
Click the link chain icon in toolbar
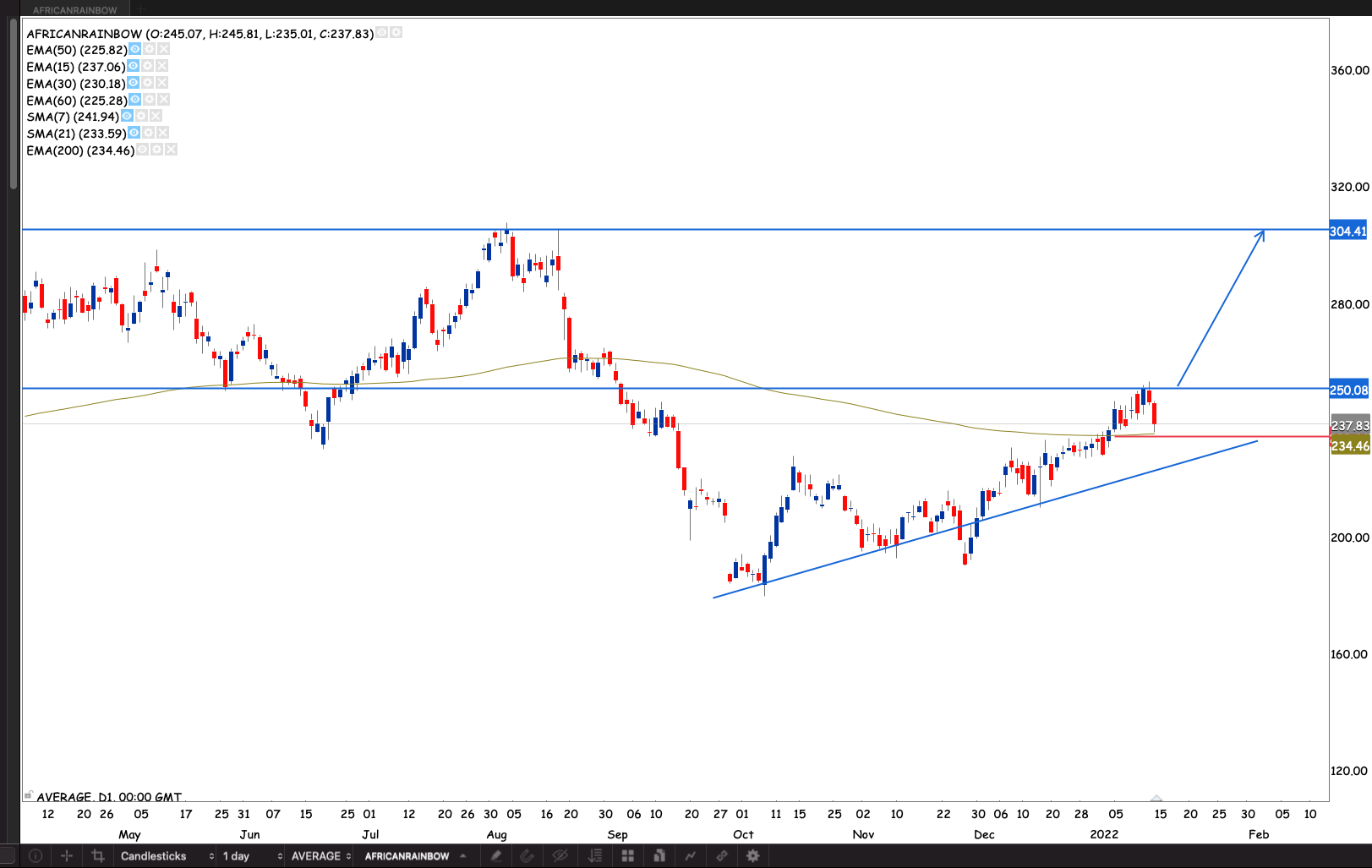coord(722,856)
